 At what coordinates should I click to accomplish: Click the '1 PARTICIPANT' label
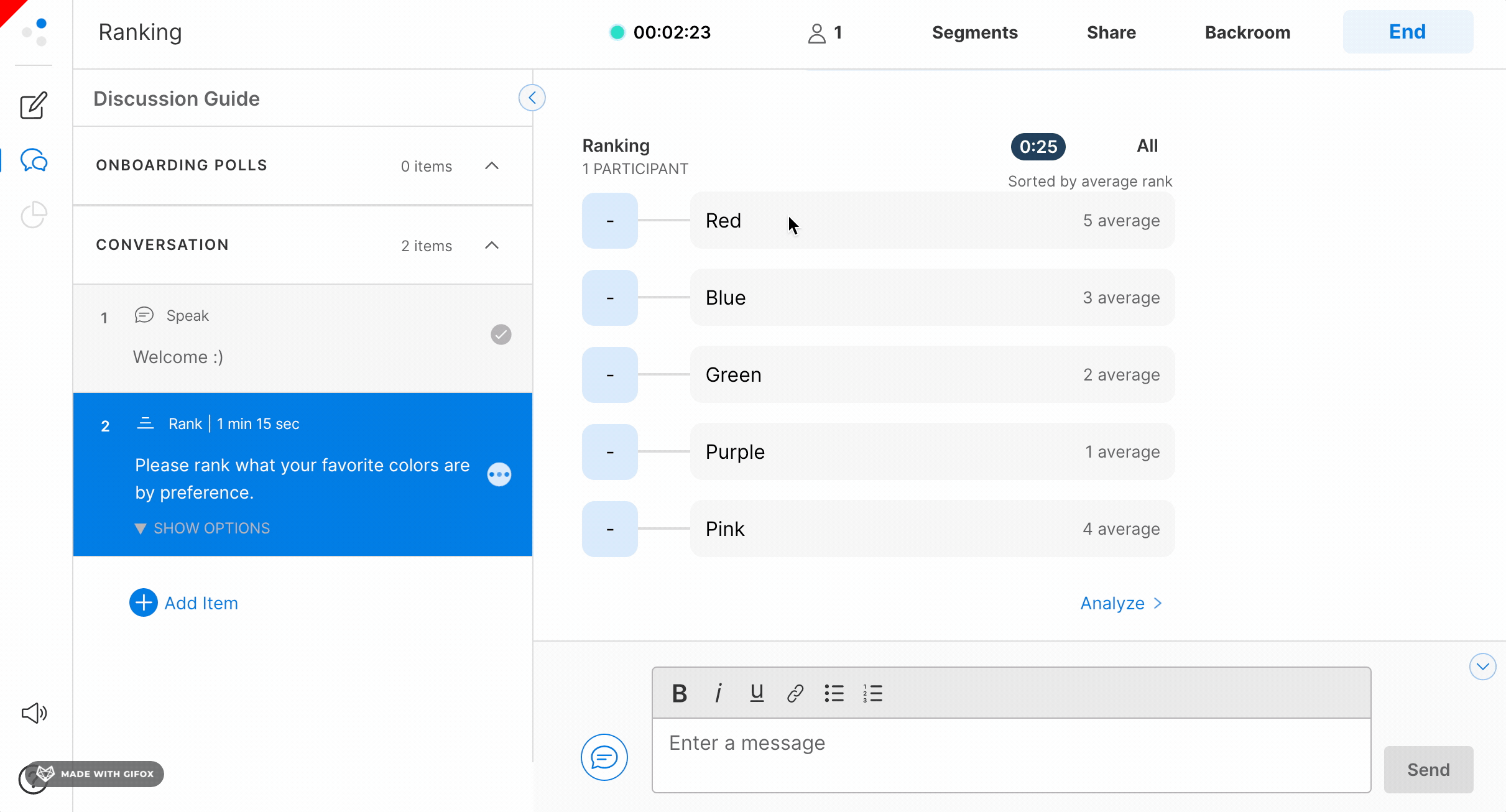coord(635,169)
